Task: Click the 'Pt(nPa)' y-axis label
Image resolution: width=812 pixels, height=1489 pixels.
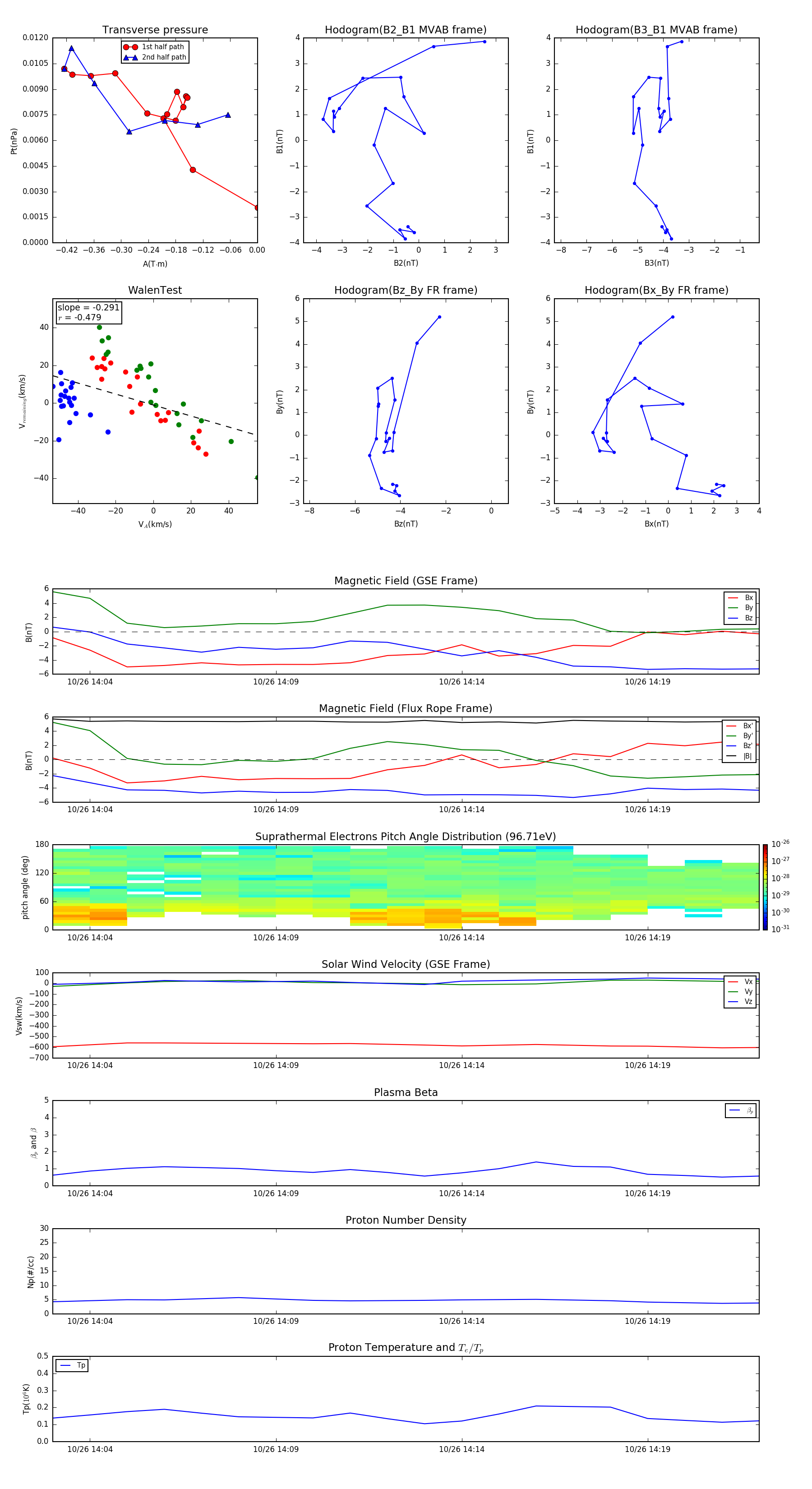Action: pos(14,141)
